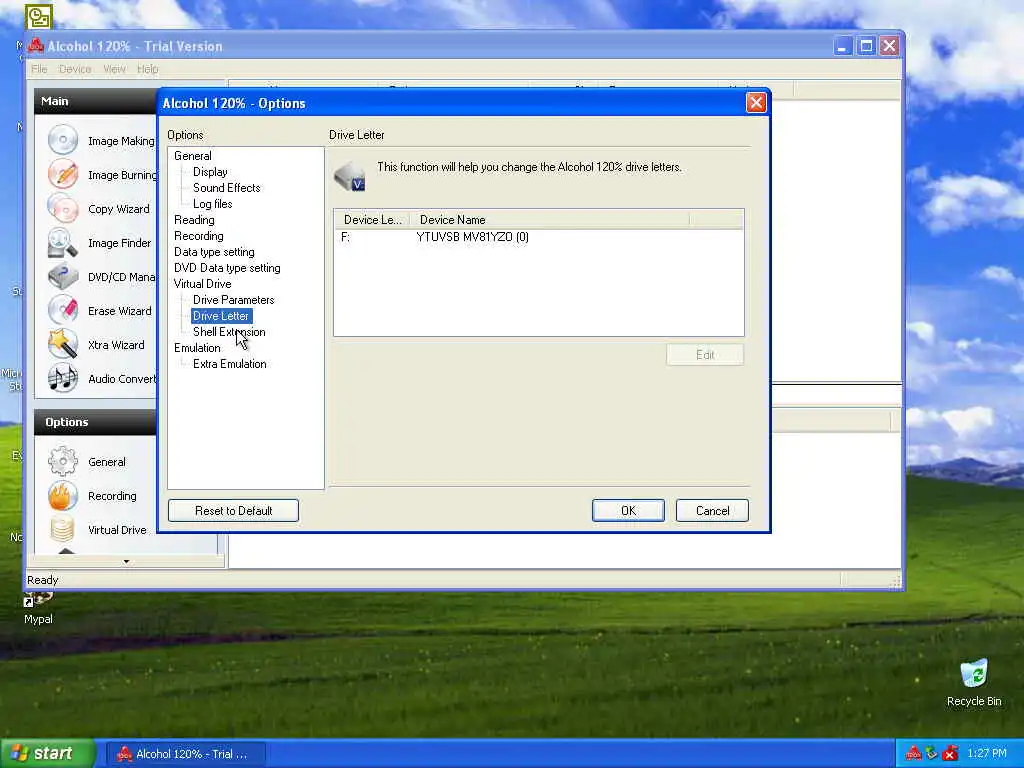Click desktop icon above Alcohol window title
This screenshot has width=1024, height=768.
tap(39, 16)
